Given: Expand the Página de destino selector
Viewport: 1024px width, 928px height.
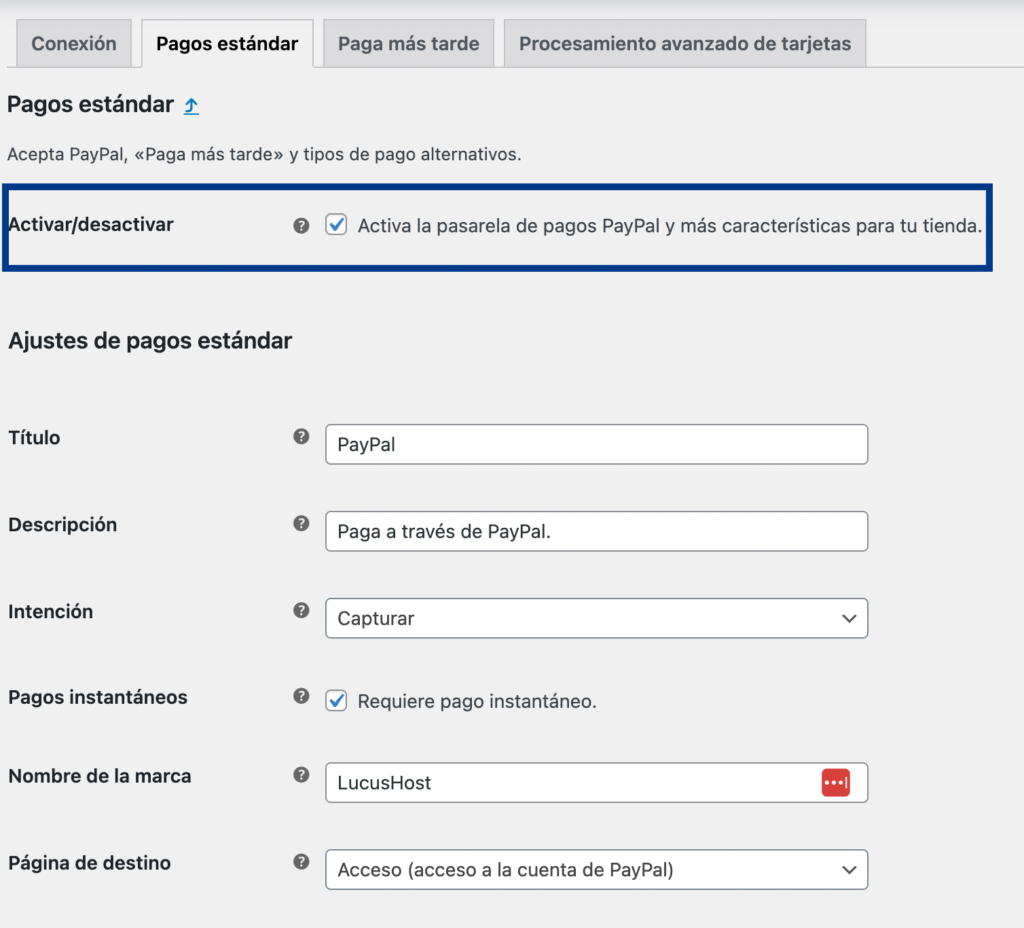Looking at the screenshot, I should tap(596, 869).
